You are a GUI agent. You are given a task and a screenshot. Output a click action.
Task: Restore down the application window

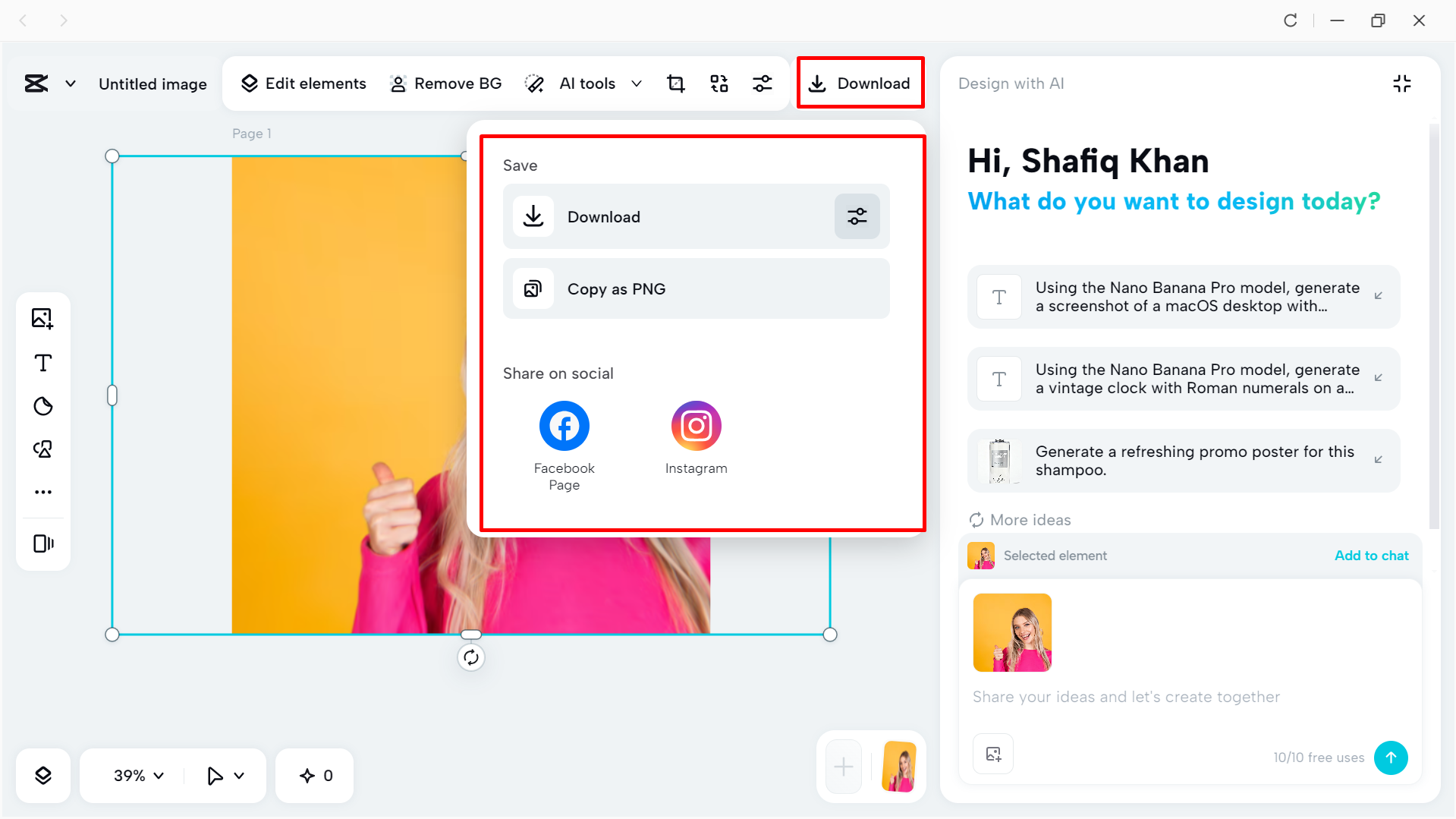(1379, 20)
